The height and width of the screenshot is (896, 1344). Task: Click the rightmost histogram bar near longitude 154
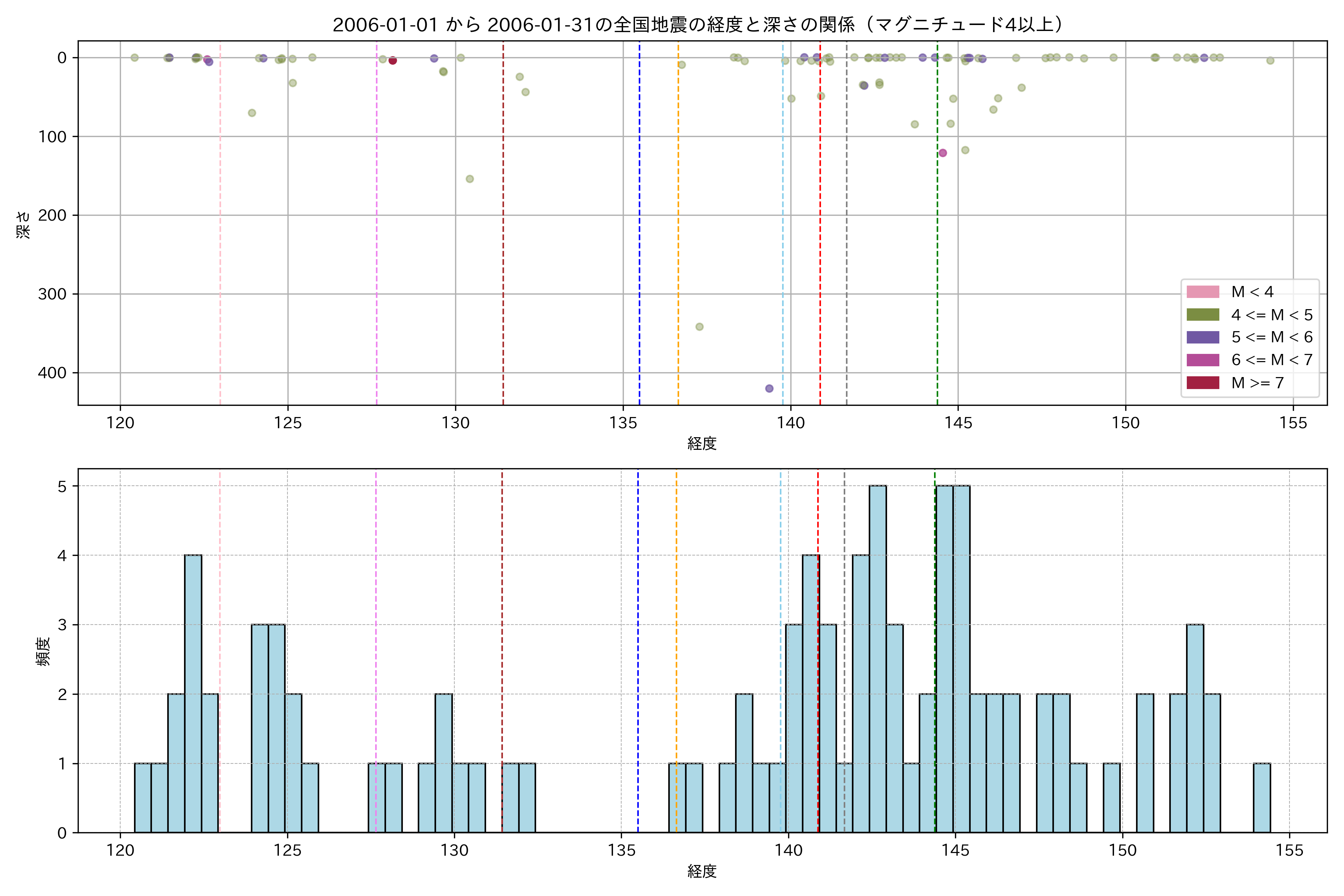pyautogui.click(x=1262, y=798)
